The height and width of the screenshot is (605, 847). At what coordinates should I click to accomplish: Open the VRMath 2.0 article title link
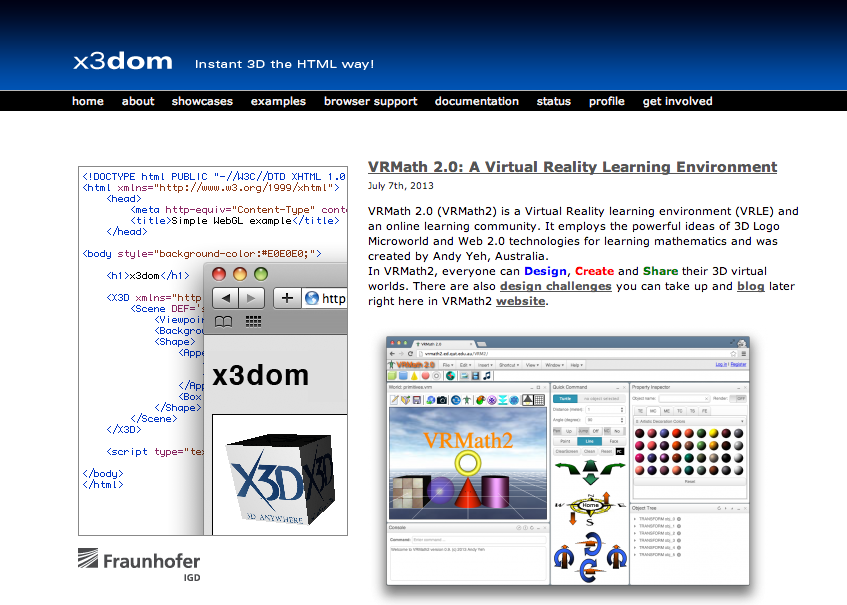(572, 167)
